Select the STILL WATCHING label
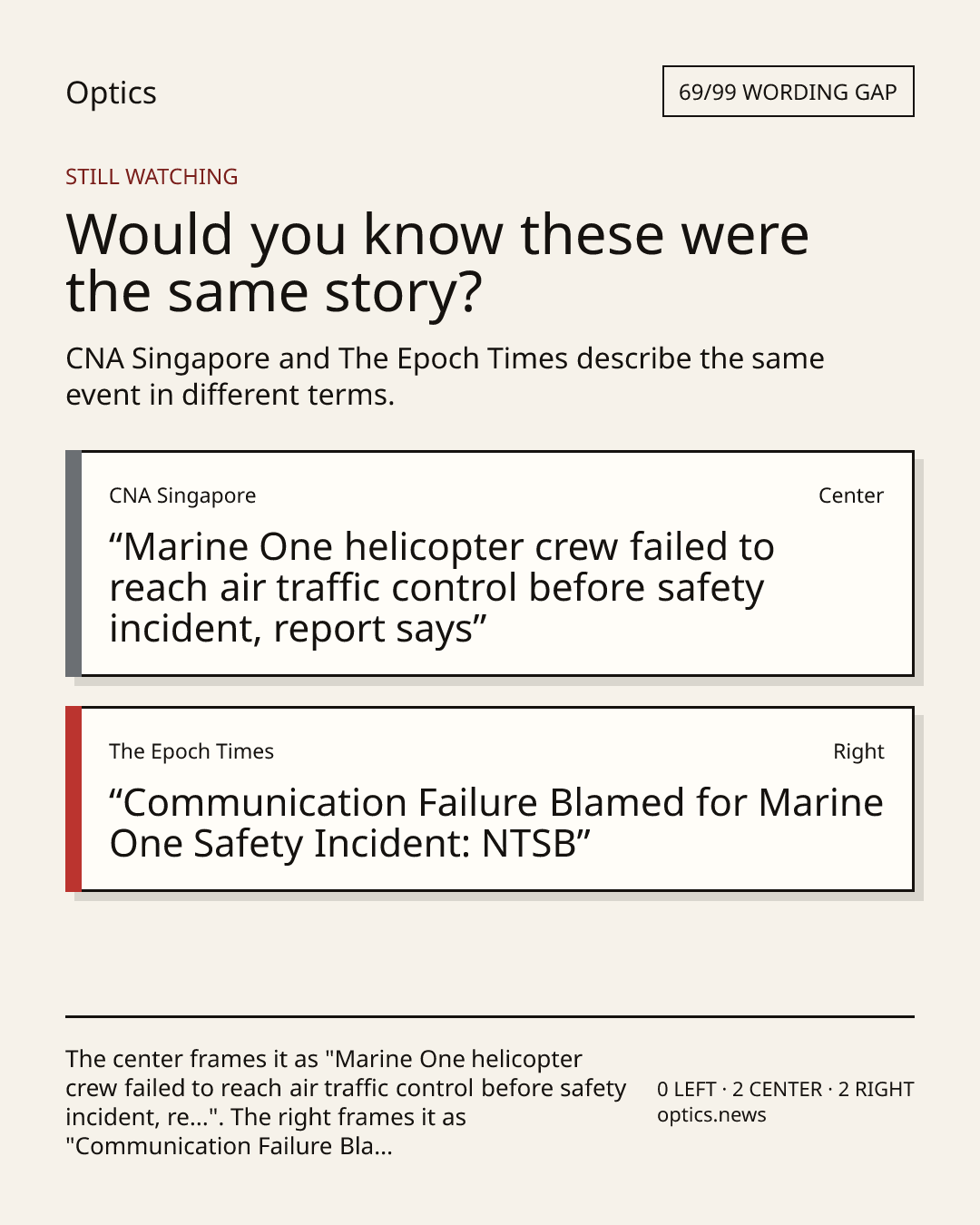The height and width of the screenshot is (1225, 980). click(x=152, y=177)
